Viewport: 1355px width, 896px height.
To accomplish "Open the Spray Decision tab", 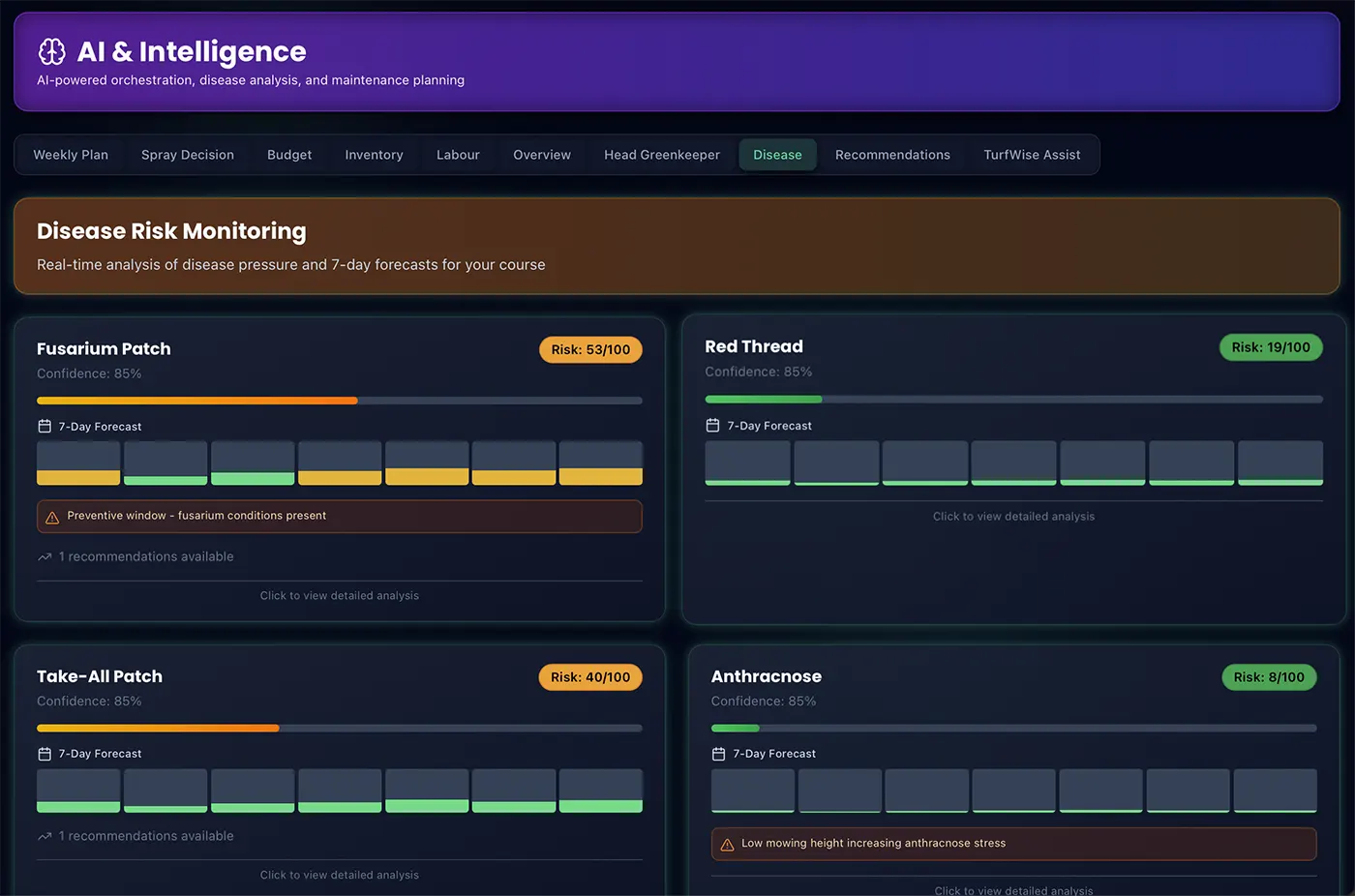I will (x=187, y=154).
